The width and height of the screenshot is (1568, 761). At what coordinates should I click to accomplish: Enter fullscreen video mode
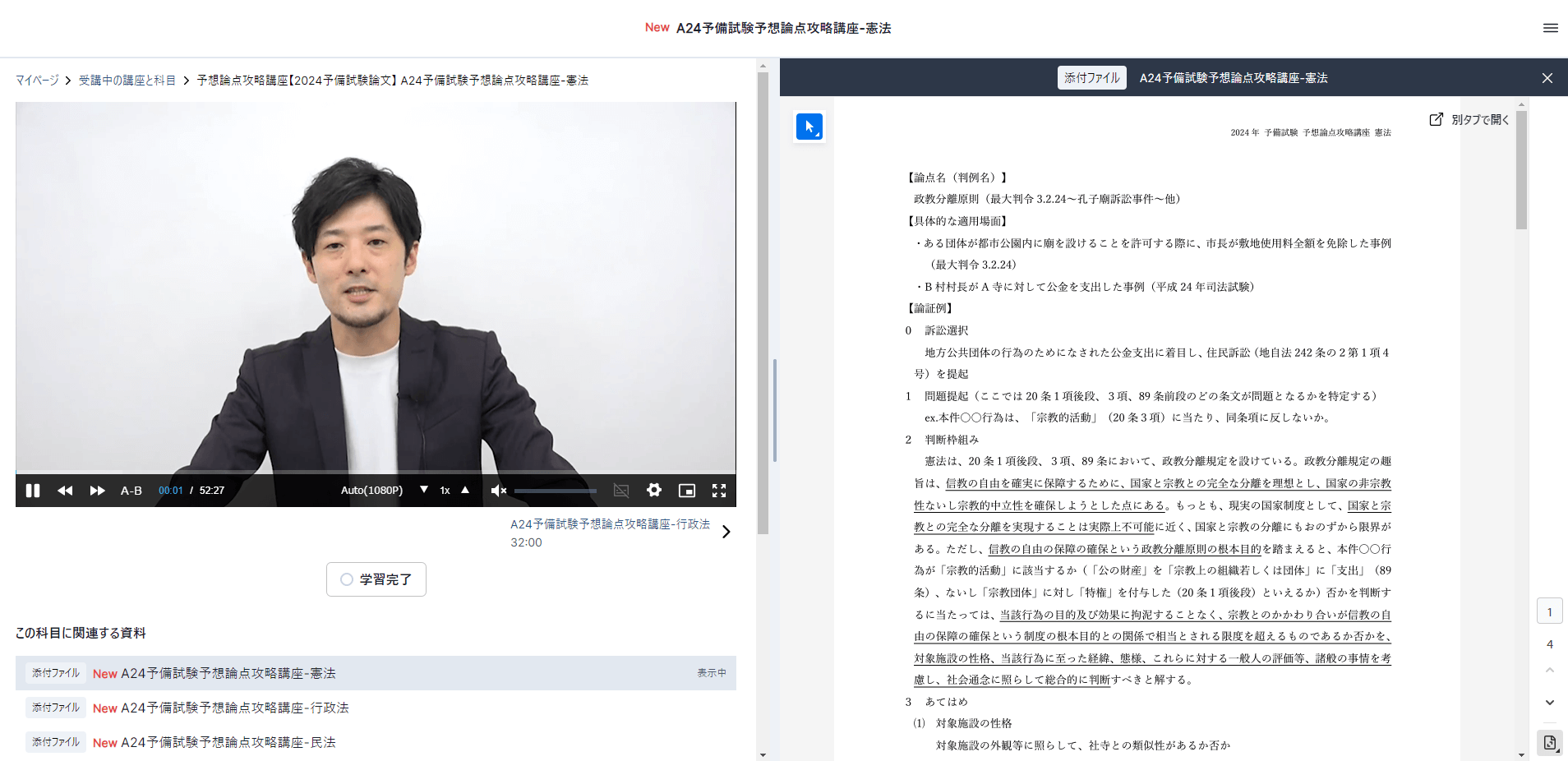pyautogui.click(x=719, y=491)
